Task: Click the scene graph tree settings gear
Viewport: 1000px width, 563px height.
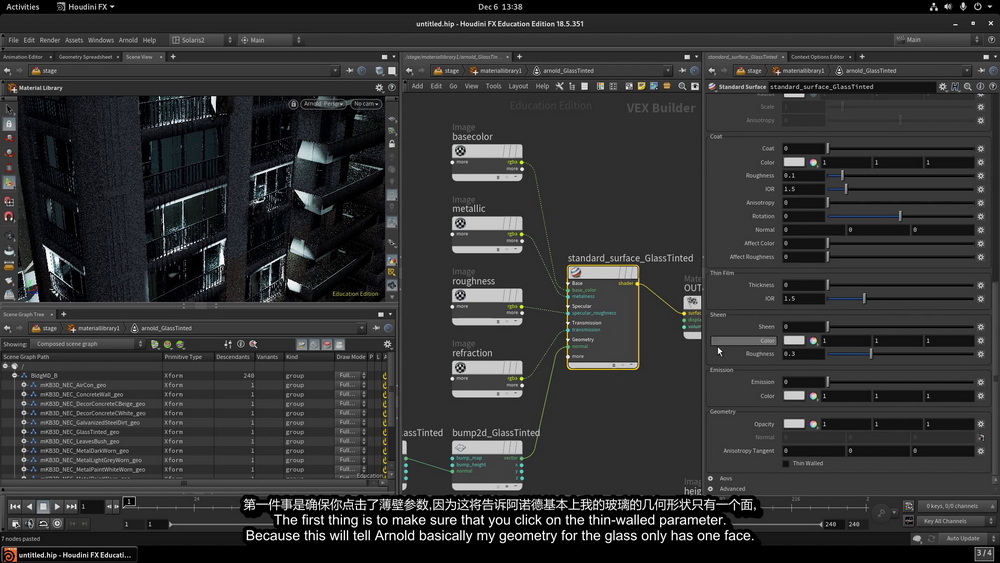Action: tap(387, 344)
